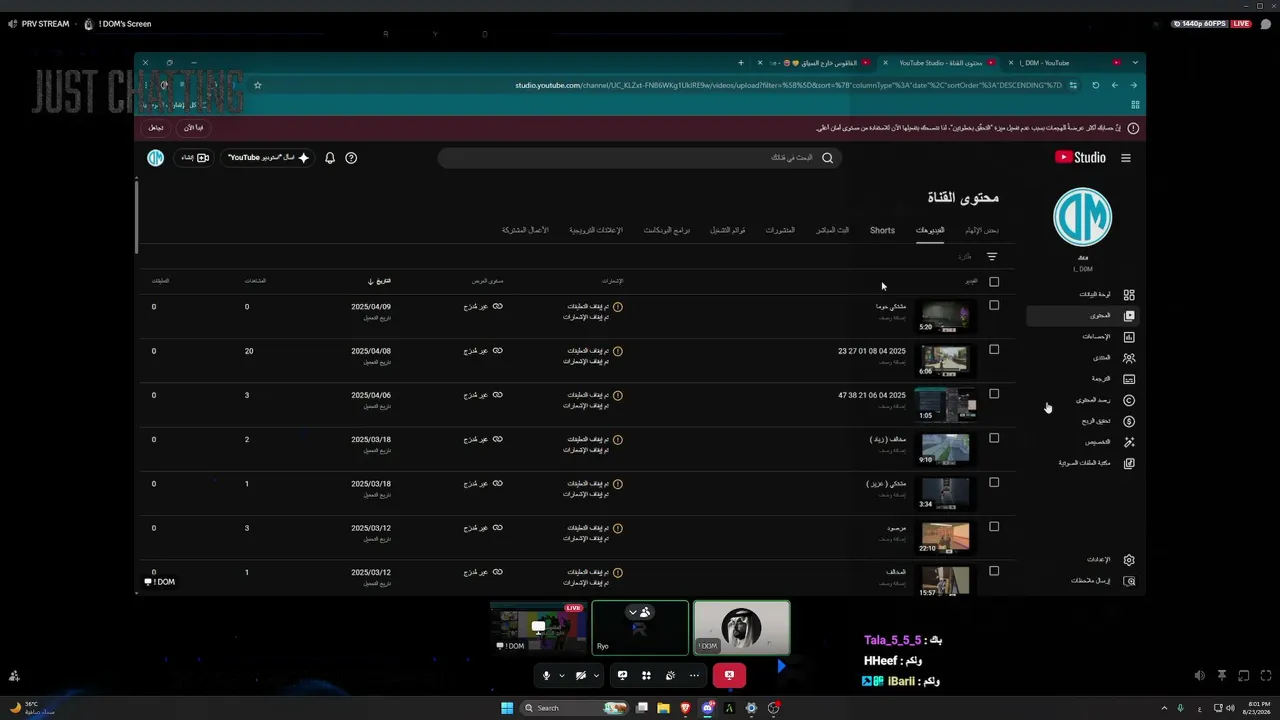Open Earn dollar icon in sidebar
Screen dimensions: 1280x720
pos(1129,421)
